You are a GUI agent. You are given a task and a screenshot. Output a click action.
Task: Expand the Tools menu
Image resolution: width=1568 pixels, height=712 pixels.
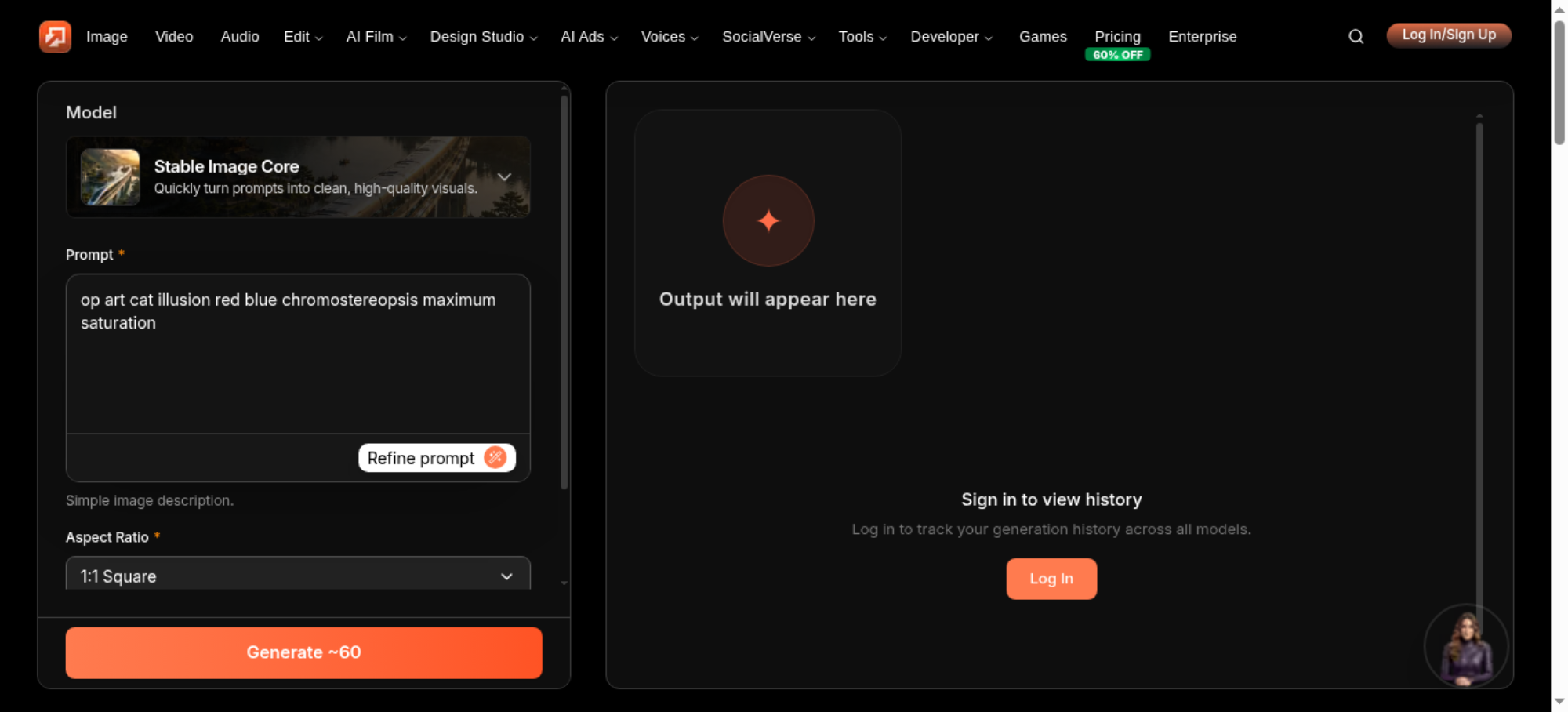pos(862,37)
